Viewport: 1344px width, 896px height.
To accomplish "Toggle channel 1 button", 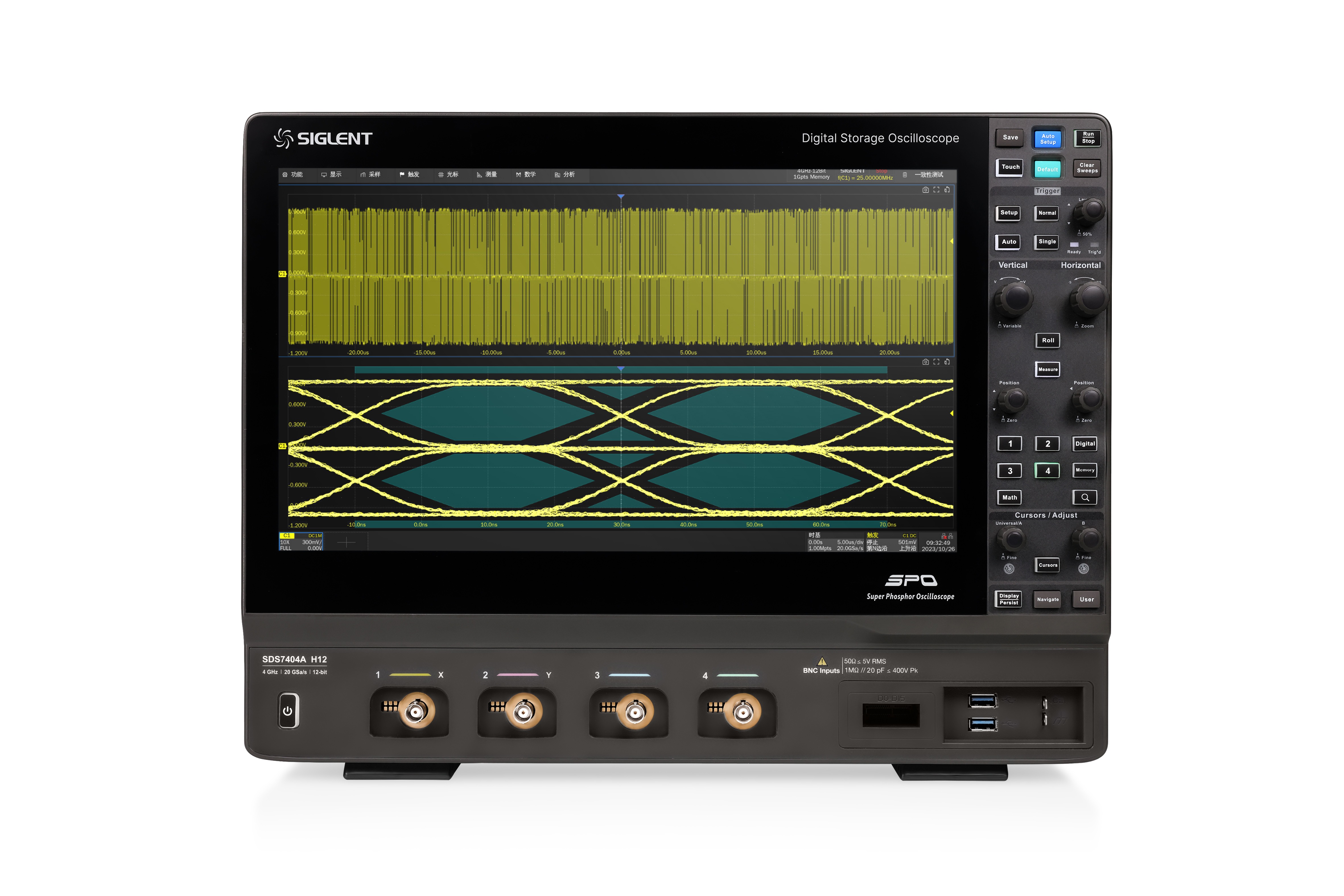I will pyautogui.click(x=1010, y=444).
